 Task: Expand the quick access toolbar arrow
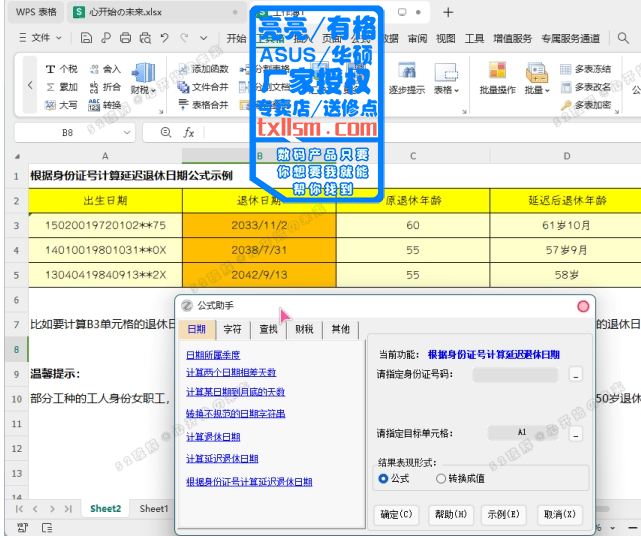[x=204, y=38]
